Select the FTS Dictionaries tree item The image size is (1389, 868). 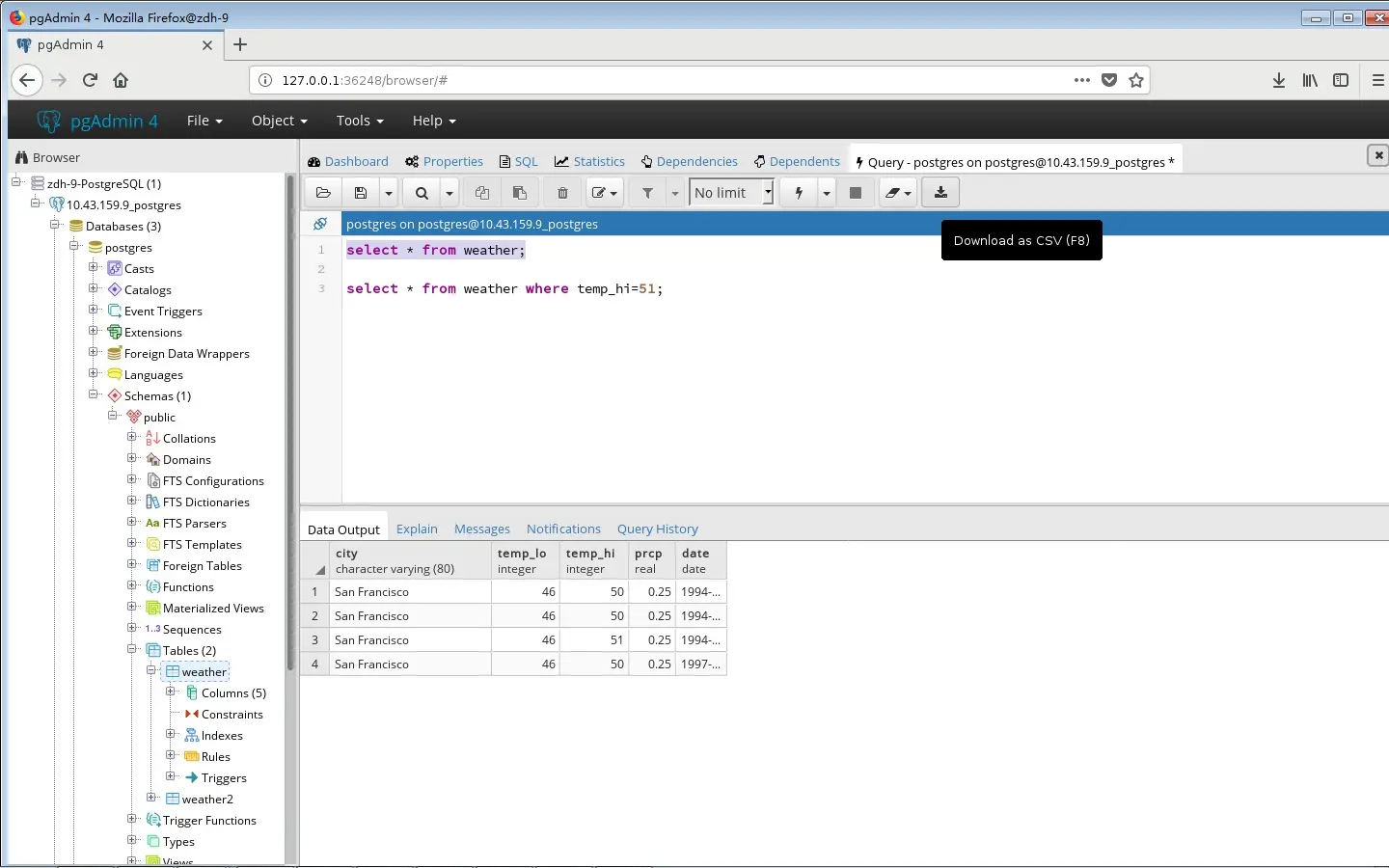(205, 502)
